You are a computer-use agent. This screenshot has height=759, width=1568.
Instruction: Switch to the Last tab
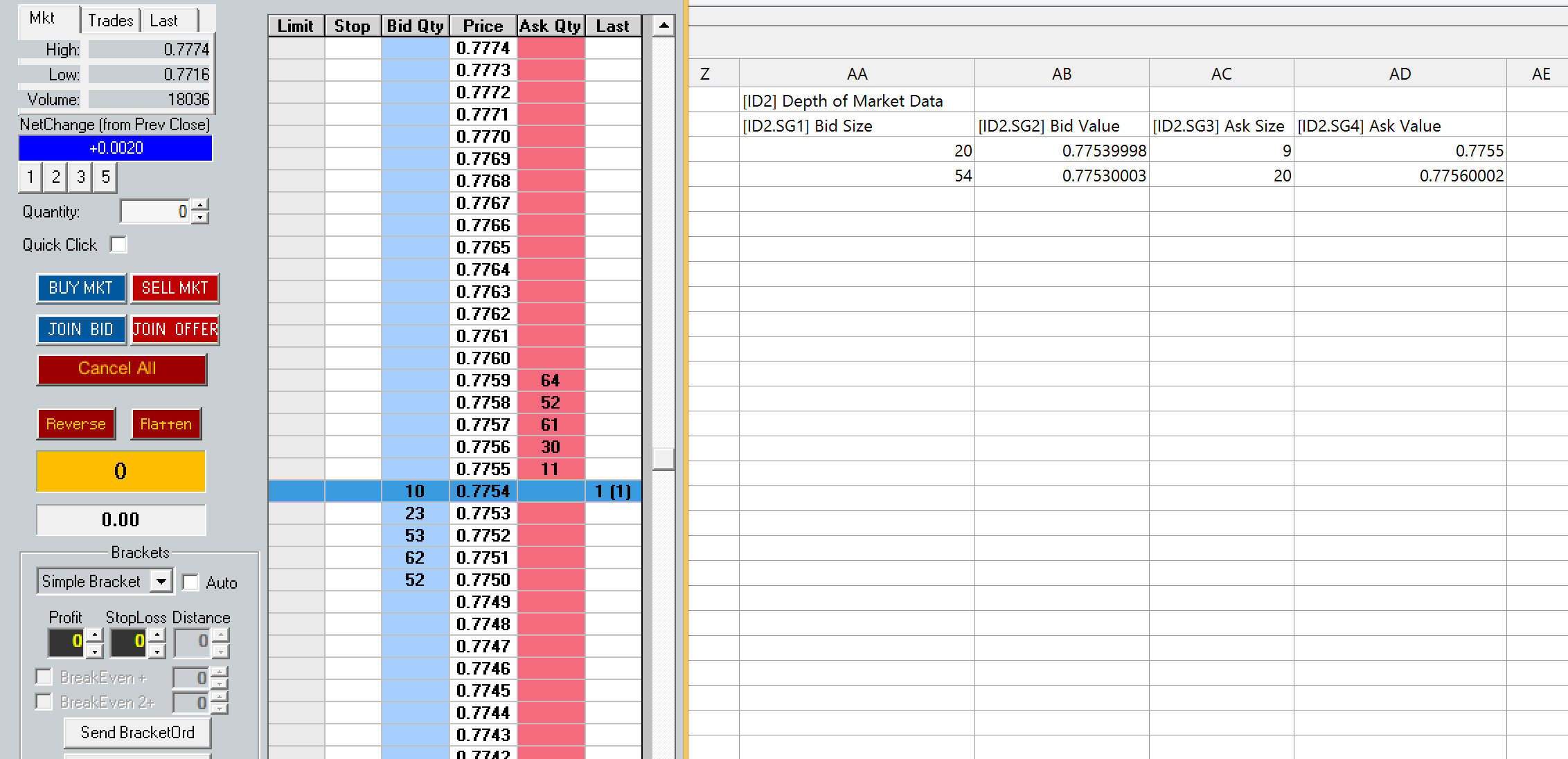click(164, 21)
